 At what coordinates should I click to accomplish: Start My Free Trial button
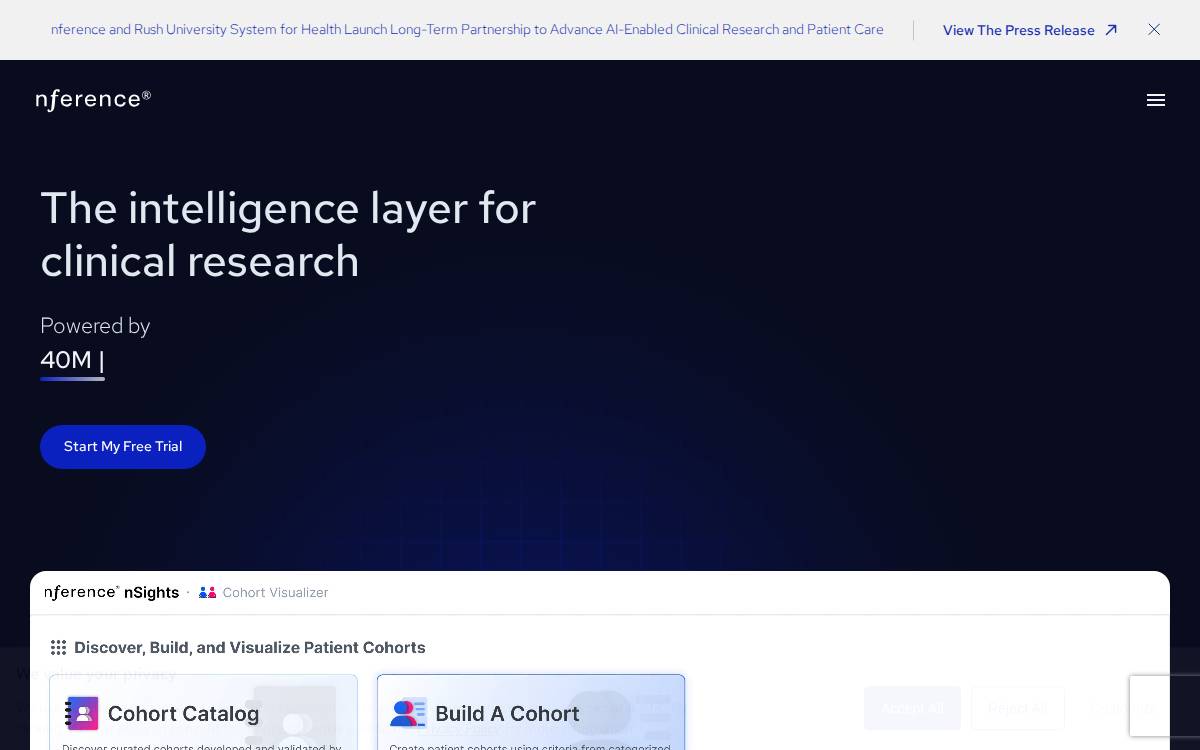(123, 447)
